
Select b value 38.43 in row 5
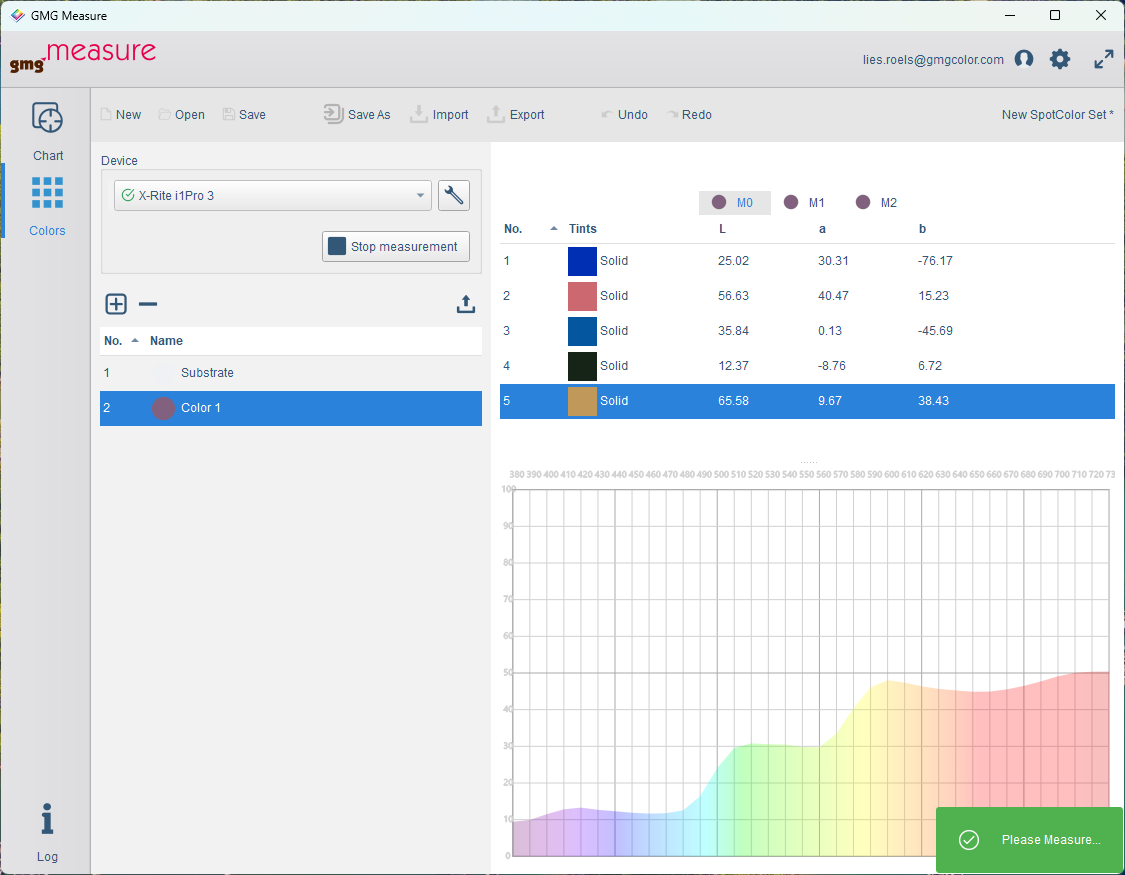(933, 401)
